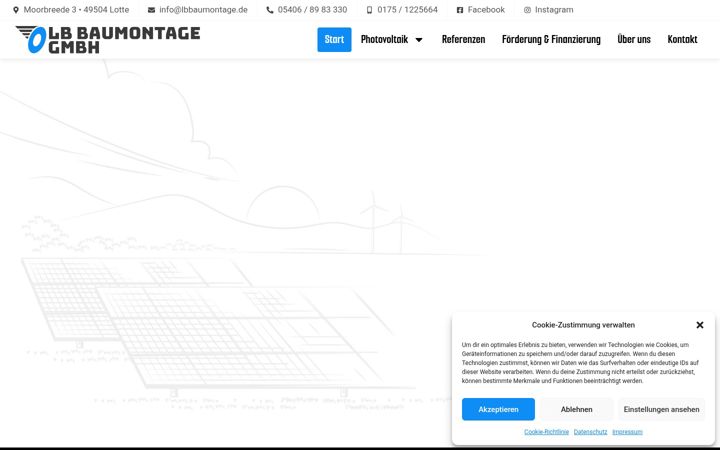Click the Instagram logo icon
Image resolution: width=720 pixels, height=450 pixels.
click(527, 10)
